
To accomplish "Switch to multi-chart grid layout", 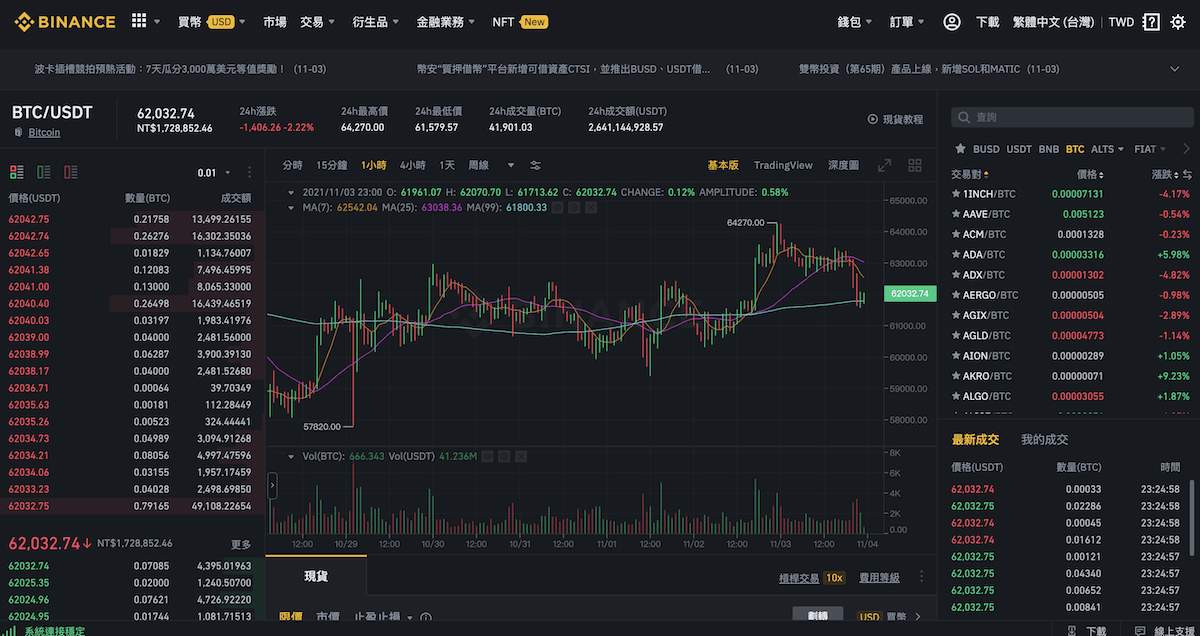I will click(x=915, y=165).
